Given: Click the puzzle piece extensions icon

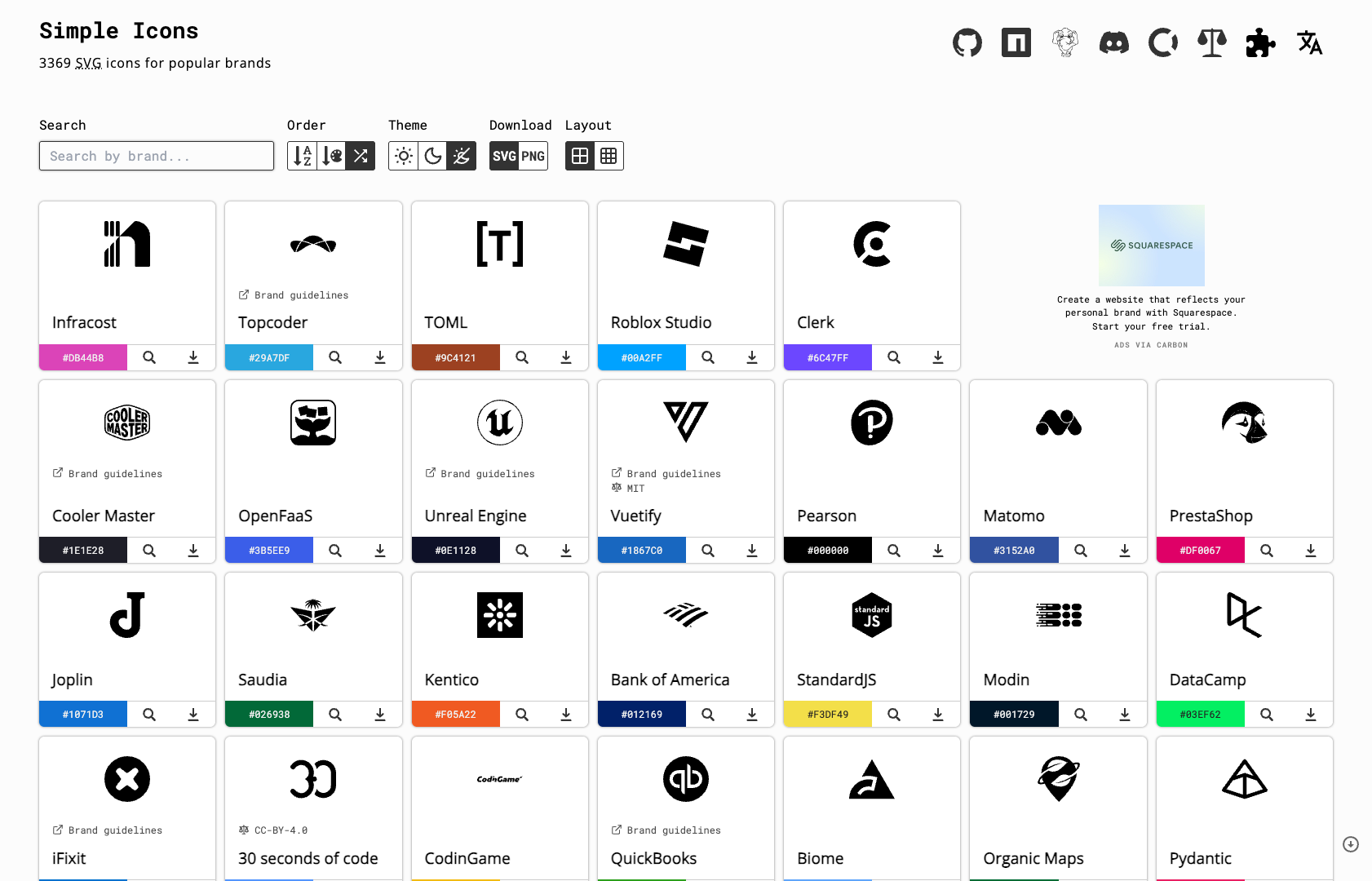Looking at the screenshot, I should coord(1260,42).
